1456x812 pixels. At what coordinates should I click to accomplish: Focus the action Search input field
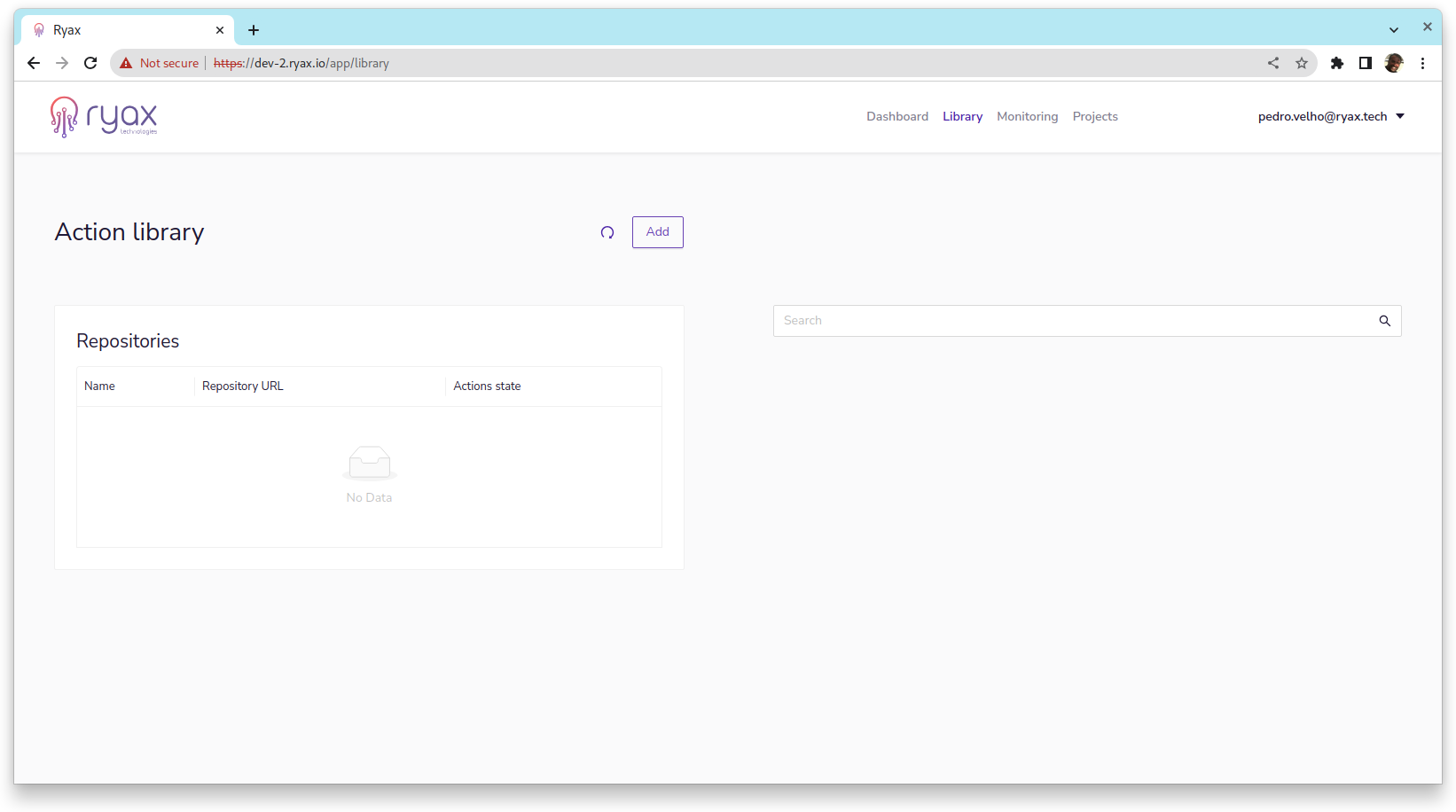tap(1073, 321)
